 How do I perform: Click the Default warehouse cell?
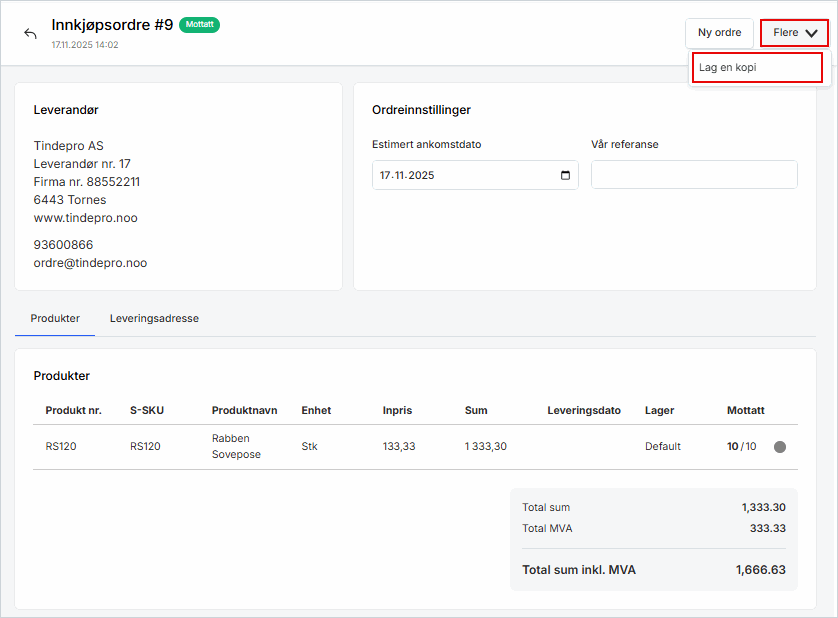[x=662, y=447]
